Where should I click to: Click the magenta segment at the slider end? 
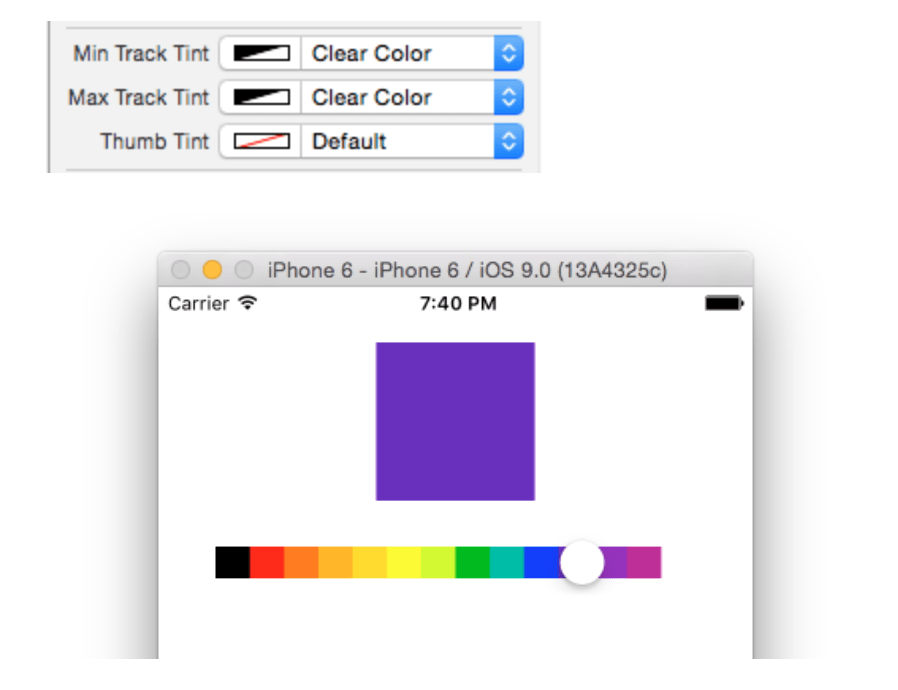click(x=644, y=562)
